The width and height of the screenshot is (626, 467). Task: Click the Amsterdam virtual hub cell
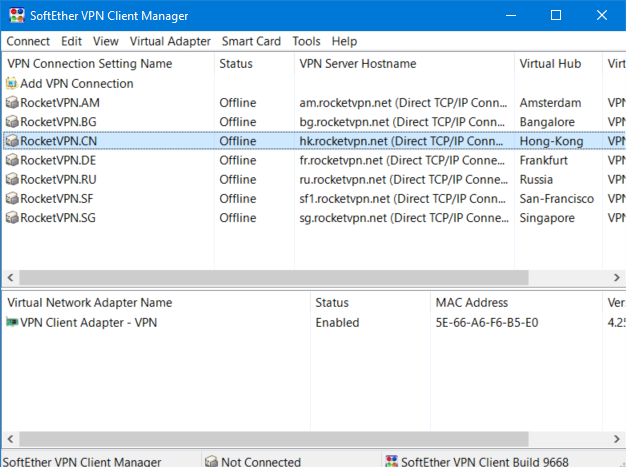[x=550, y=103]
